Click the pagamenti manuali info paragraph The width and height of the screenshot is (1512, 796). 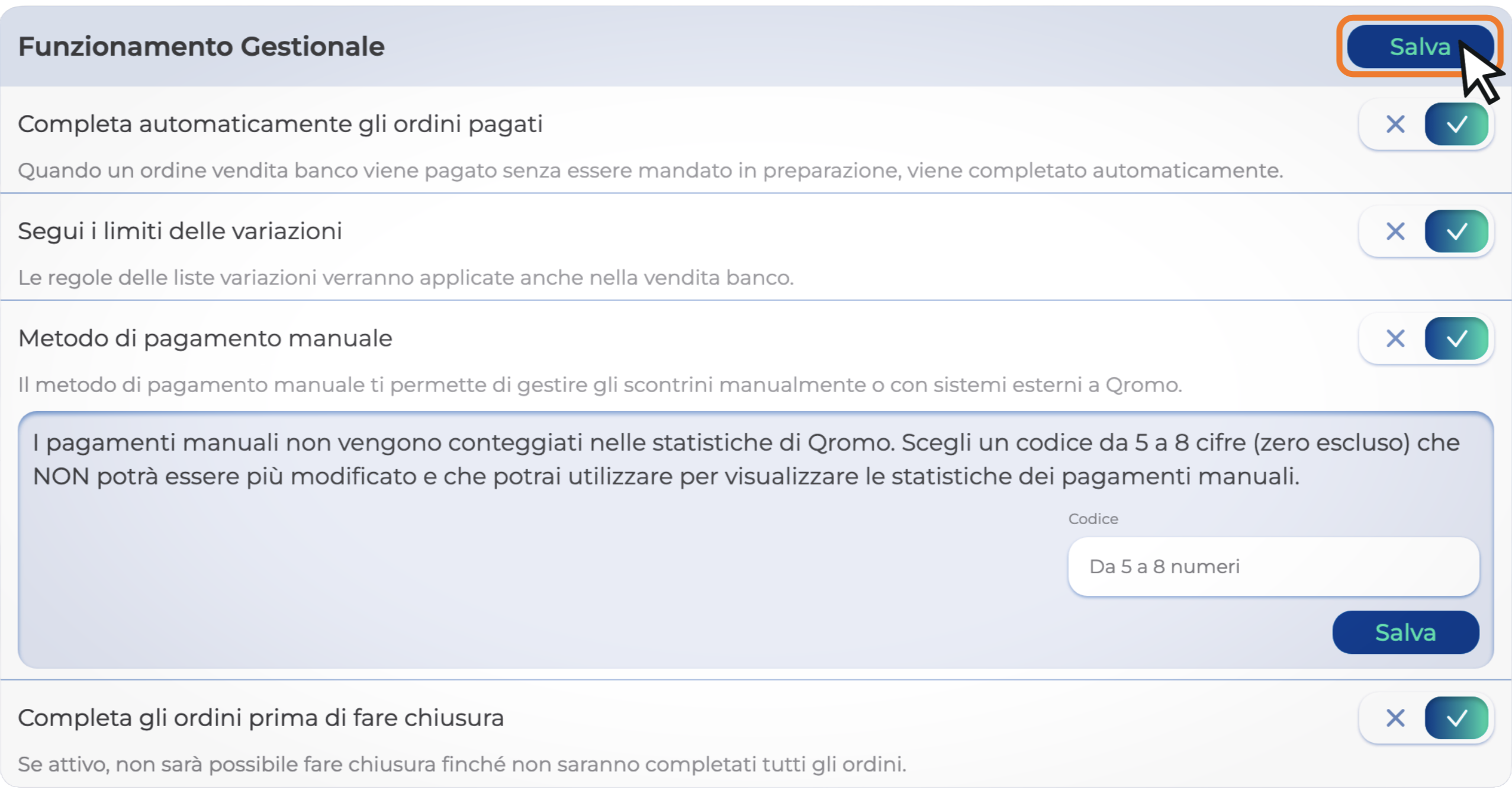(746, 459)
